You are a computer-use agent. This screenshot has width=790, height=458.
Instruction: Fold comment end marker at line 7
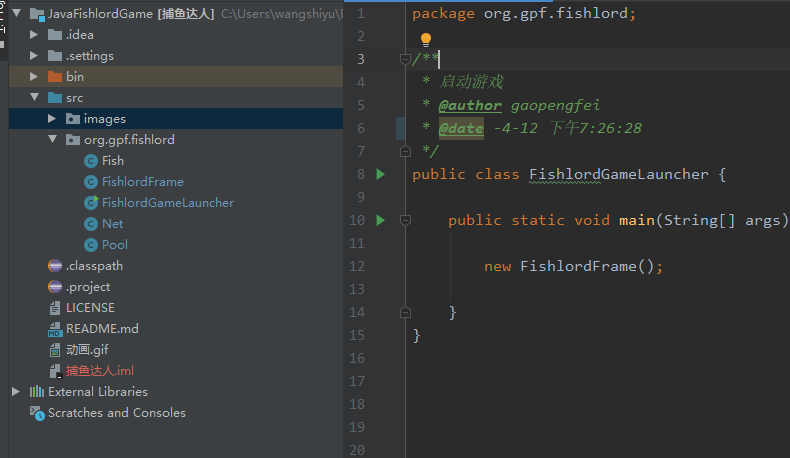point(405,151)
